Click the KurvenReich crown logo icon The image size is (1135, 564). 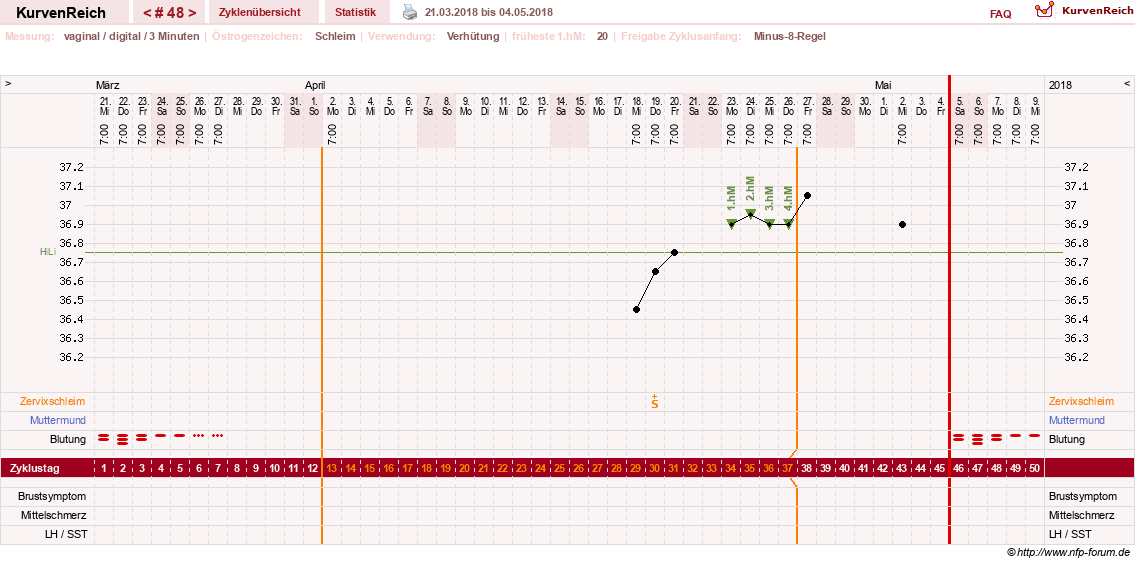[x=1044, y=10]
